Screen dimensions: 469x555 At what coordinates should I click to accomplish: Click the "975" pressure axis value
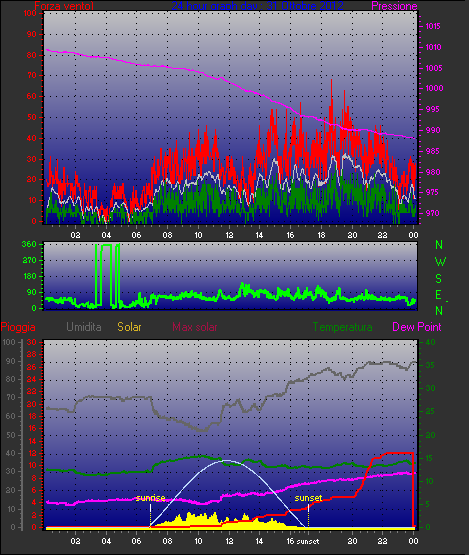click(432, 193)
